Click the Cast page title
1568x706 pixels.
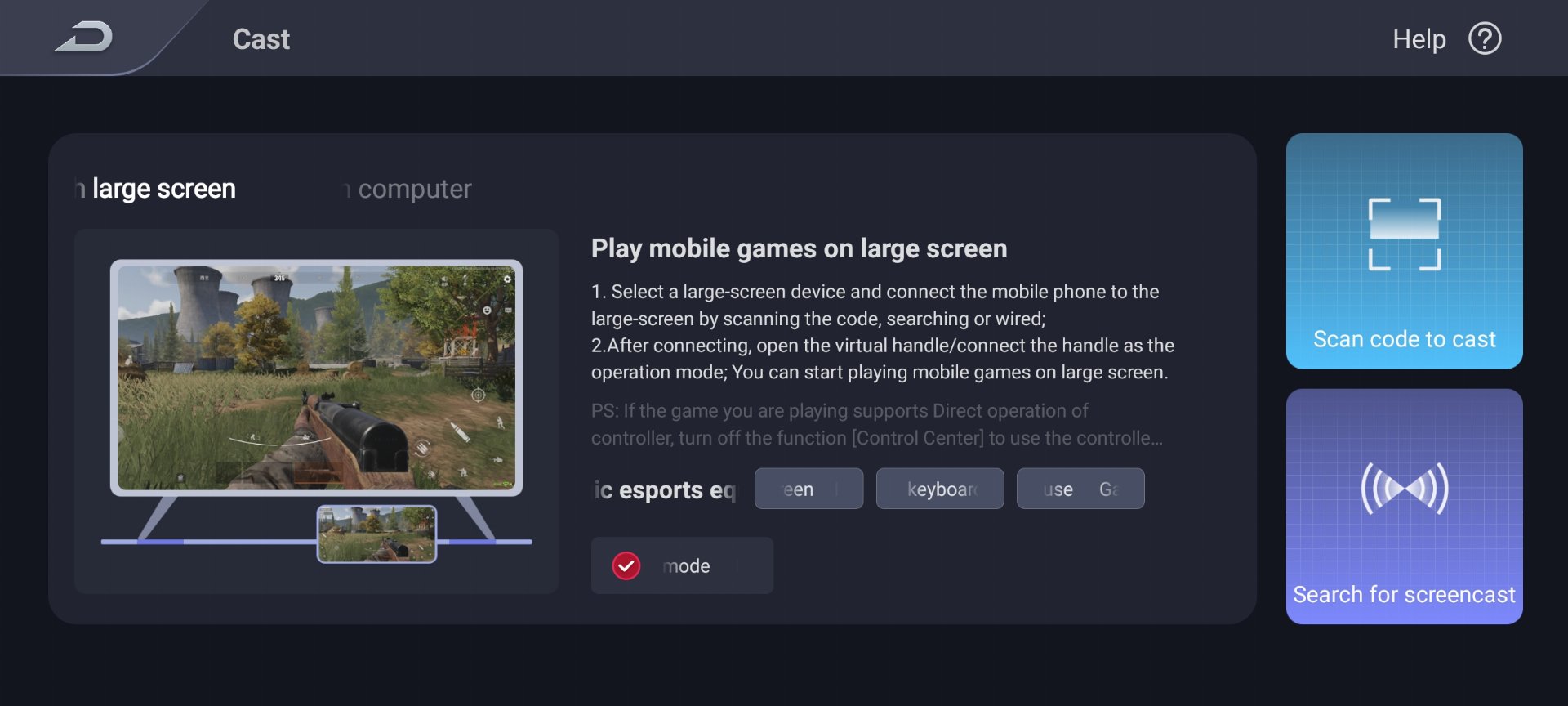click(261, 39)
